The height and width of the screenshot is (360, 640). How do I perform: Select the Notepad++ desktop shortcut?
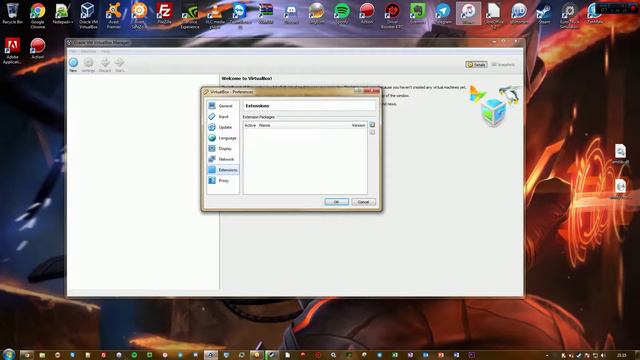pos(63,13)
